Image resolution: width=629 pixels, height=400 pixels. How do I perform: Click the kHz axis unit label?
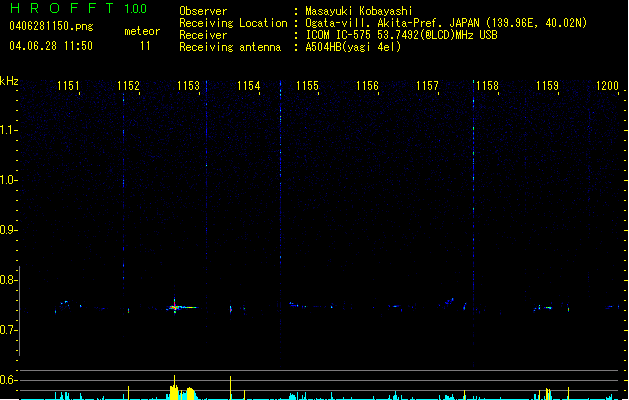click(x=9, y=81)
